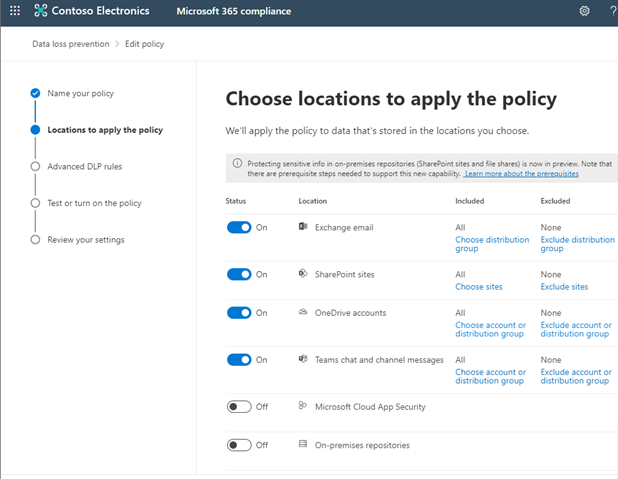Click the Microsoft Cloud App Security icon

click(303, 405)
